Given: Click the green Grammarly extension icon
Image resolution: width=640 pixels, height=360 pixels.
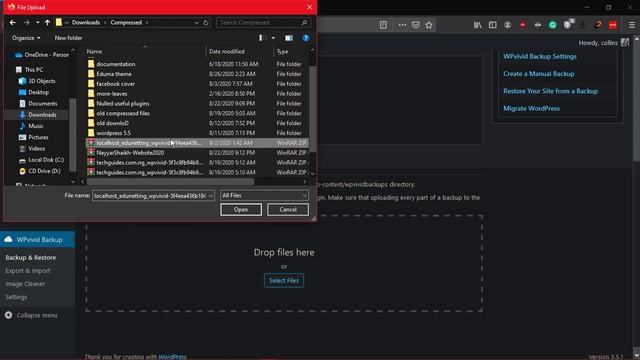Looking at the screenshot, I should coord(553,25).
